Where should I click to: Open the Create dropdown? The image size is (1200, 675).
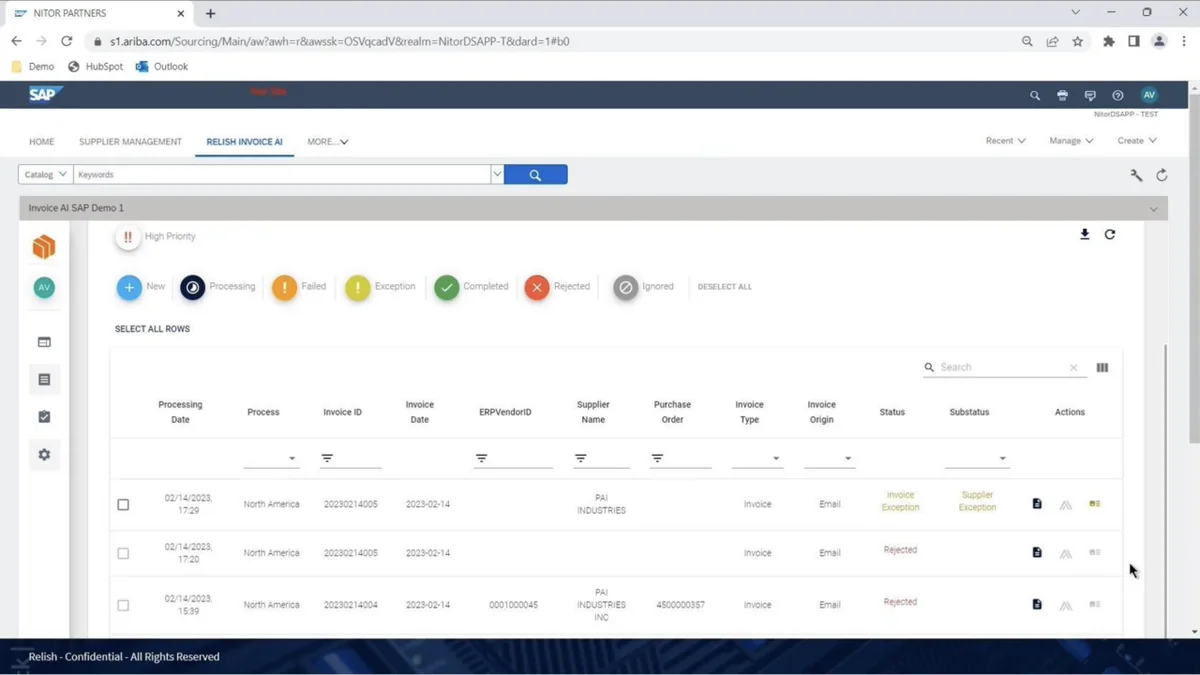point(1137,141)
